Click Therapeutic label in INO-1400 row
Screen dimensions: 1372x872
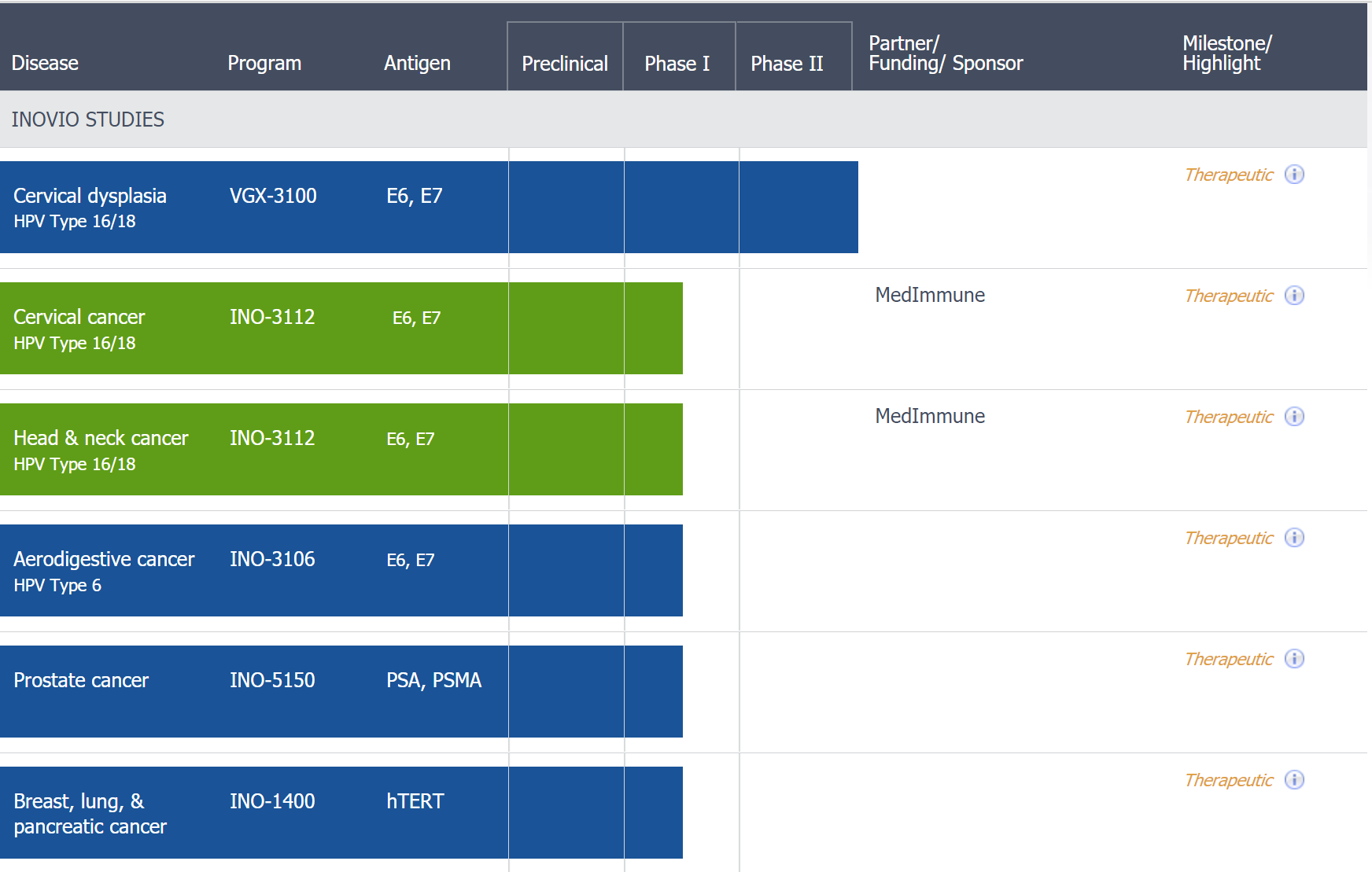pos(1229,780)
